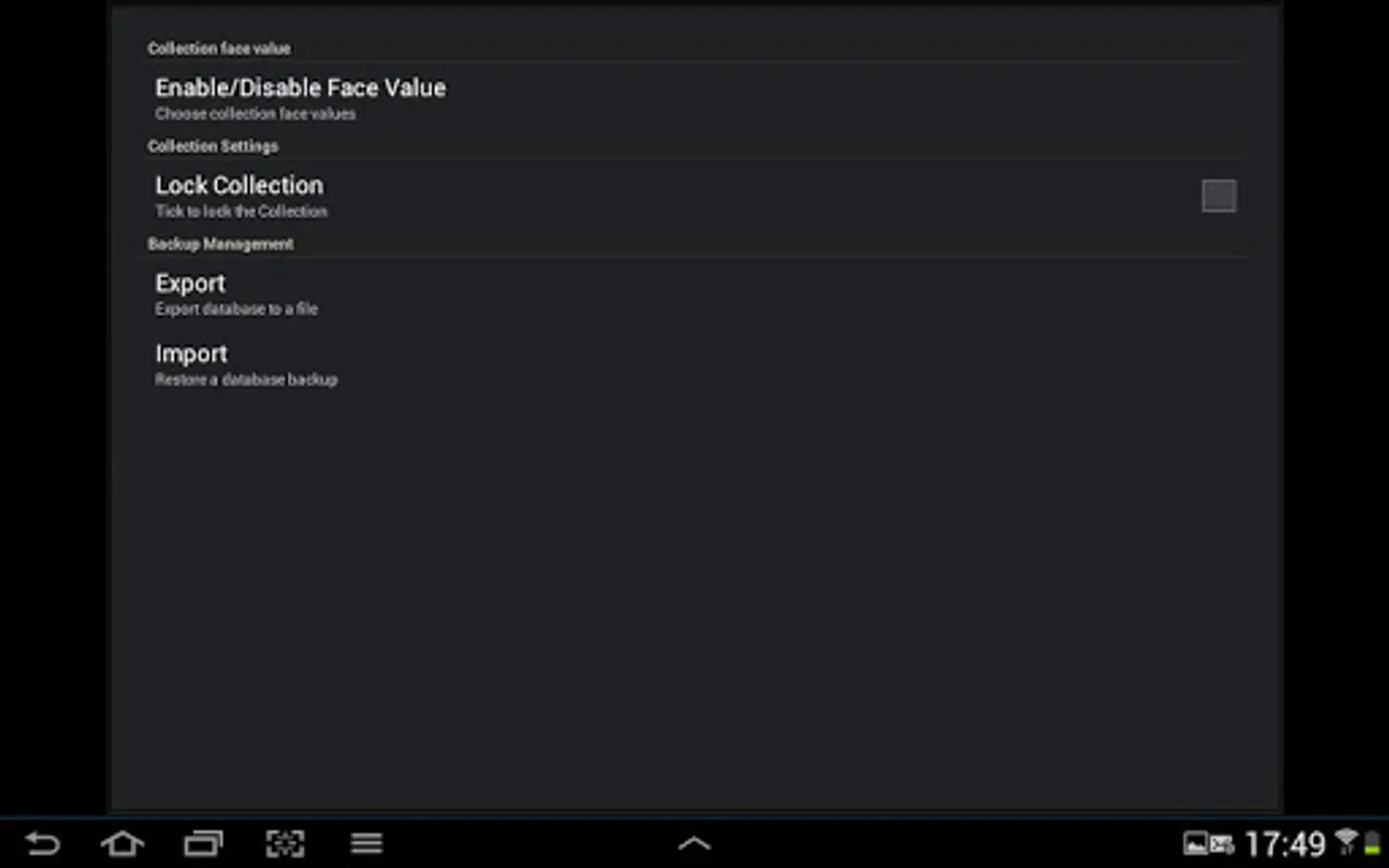Click 'Export database to a file' description
Screen dimensions: 1389x868
[x=236, y=309]
